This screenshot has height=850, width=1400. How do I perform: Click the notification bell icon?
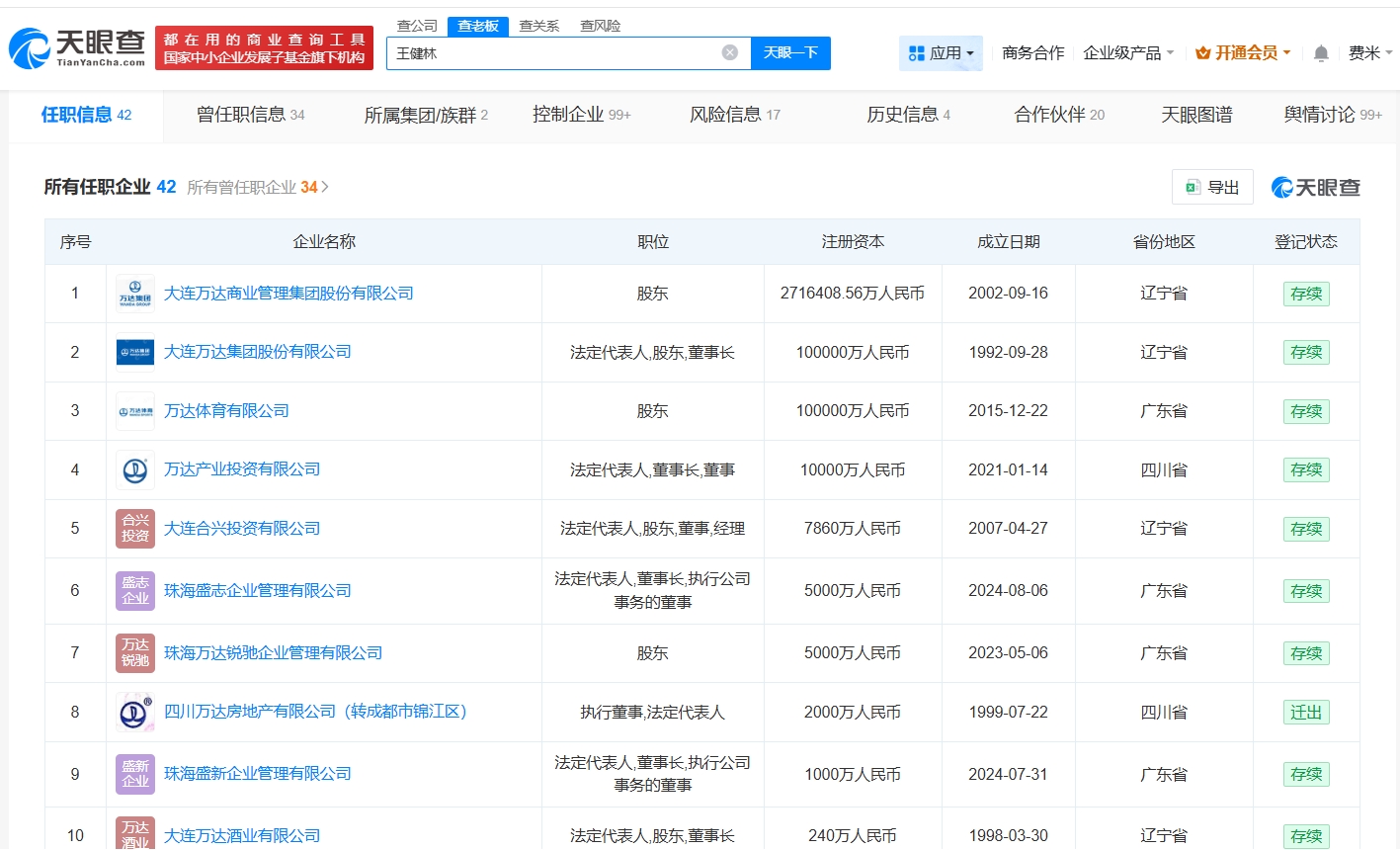[x=1320, y=53]
